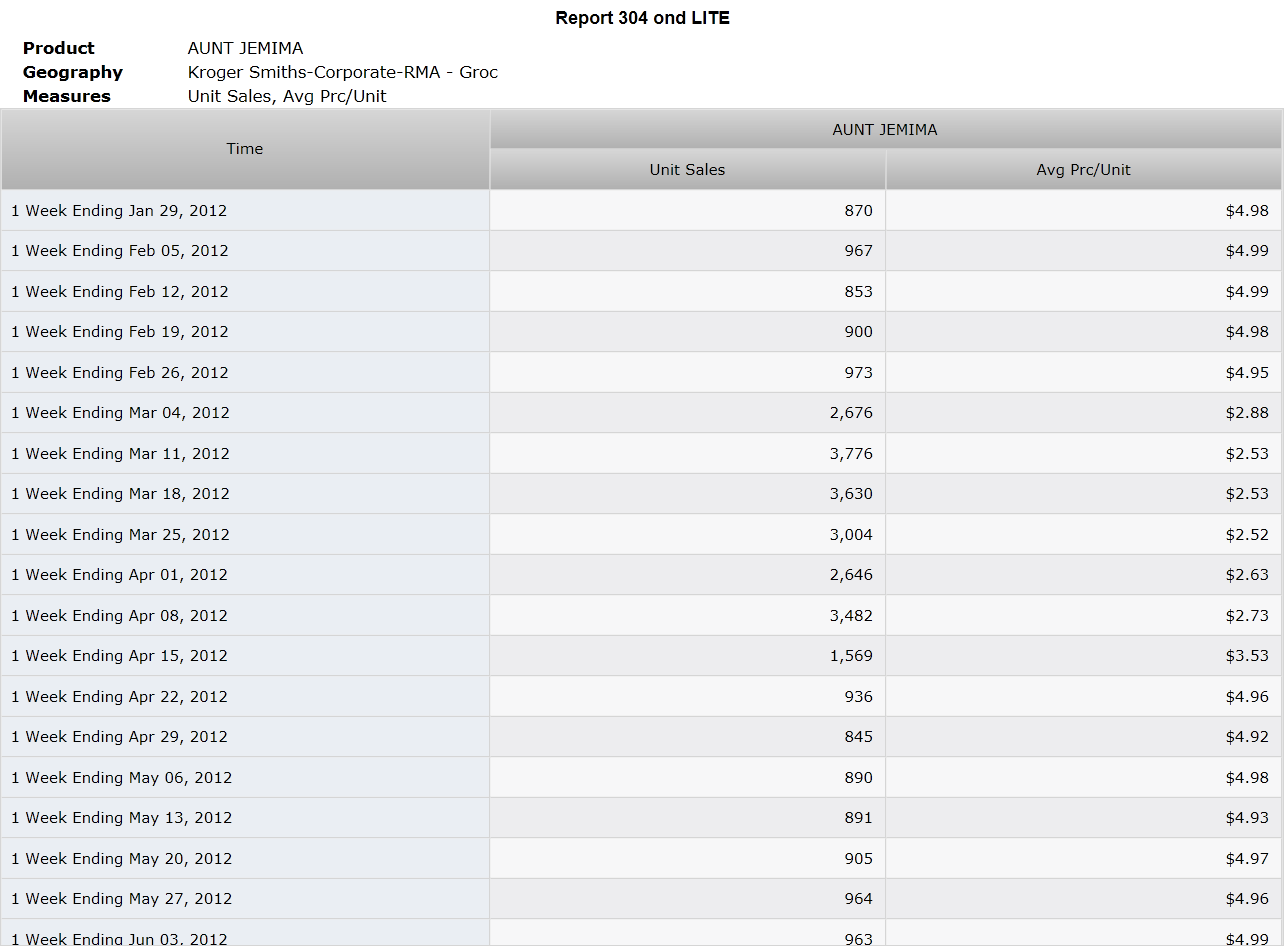The width and height of the screenshot is (1284, 946).
Task: Click the unit sales value 967
Action: 858,251
